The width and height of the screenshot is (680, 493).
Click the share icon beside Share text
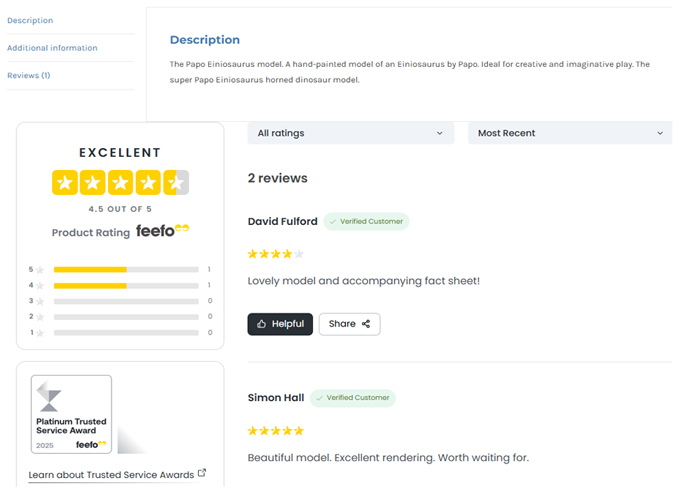point(366,324)
